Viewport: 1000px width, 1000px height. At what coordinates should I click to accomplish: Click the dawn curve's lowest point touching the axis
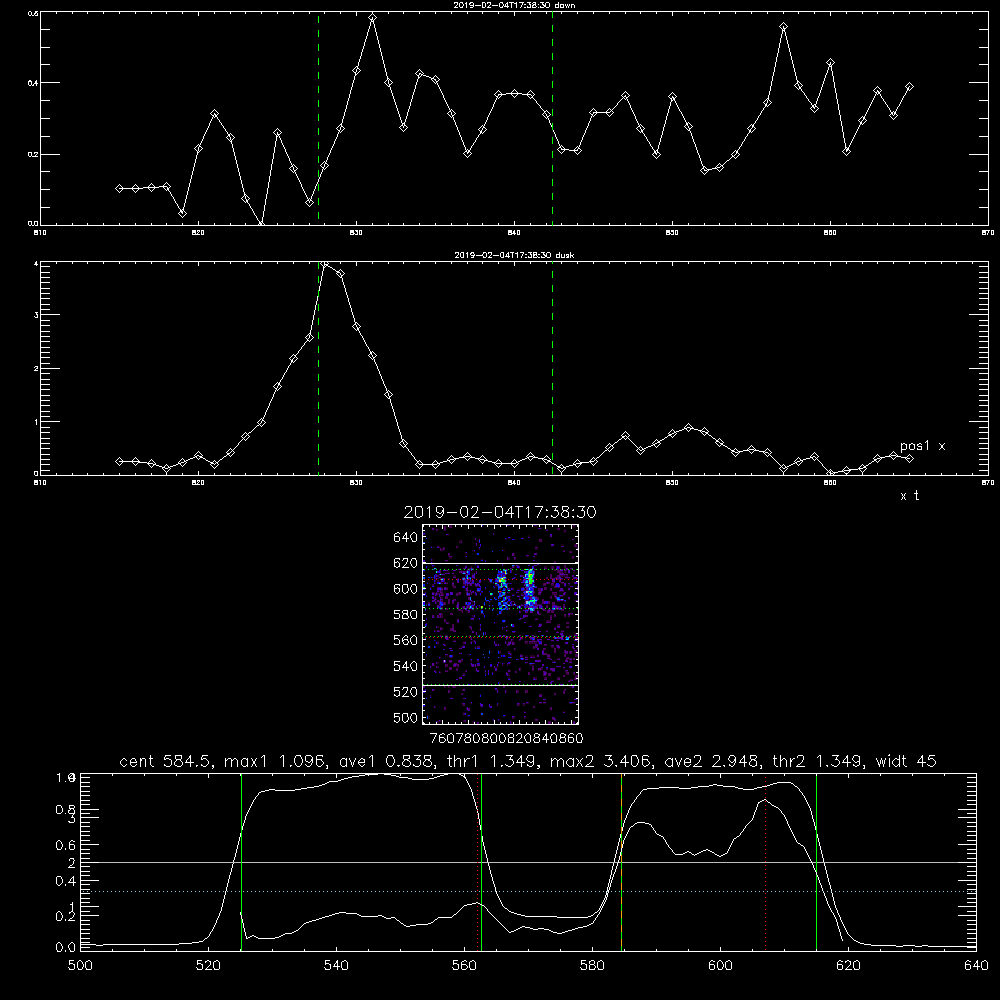pos(261,223)
